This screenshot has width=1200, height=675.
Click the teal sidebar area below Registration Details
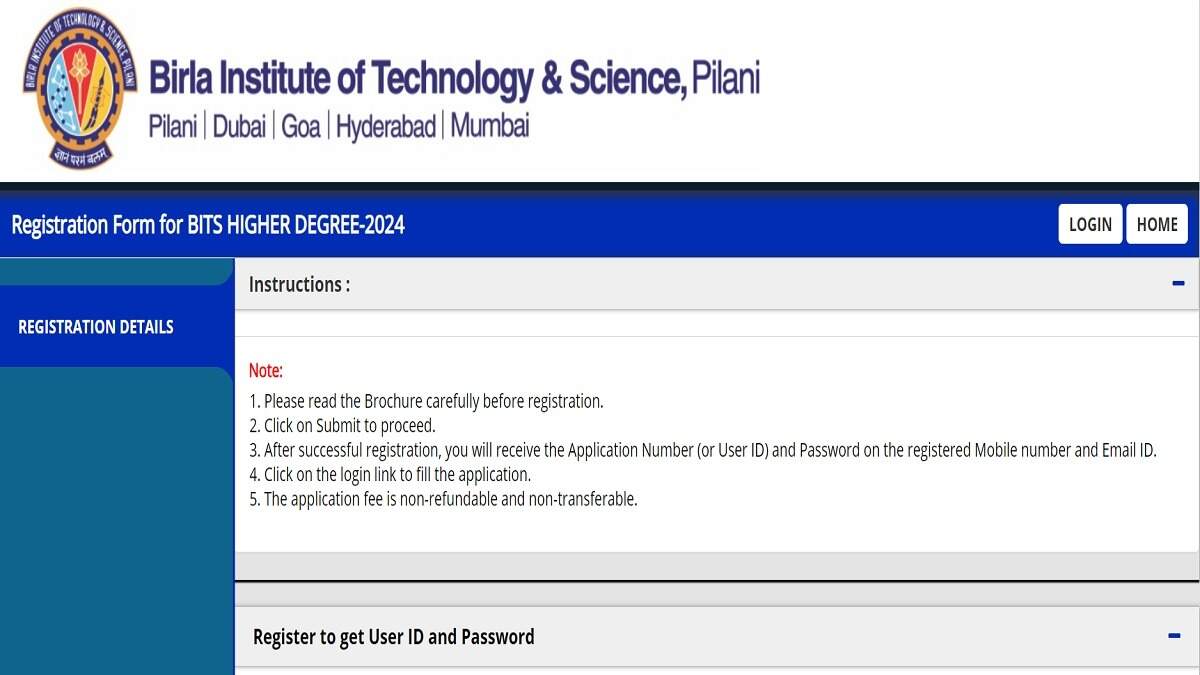click(x=116, y=520)
